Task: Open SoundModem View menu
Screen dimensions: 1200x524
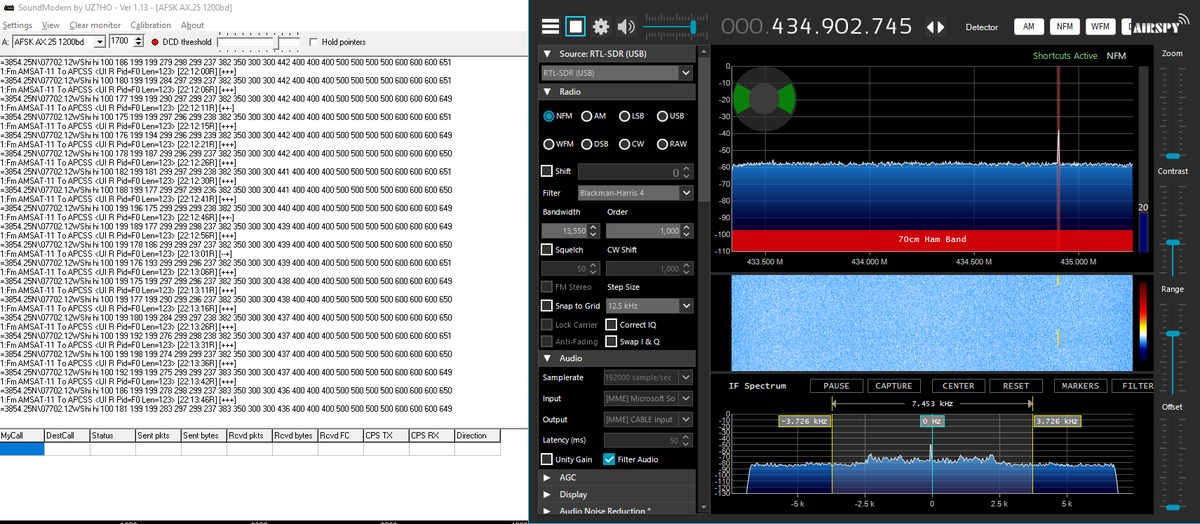Action: pyautogui.click(x=51, y=24)
